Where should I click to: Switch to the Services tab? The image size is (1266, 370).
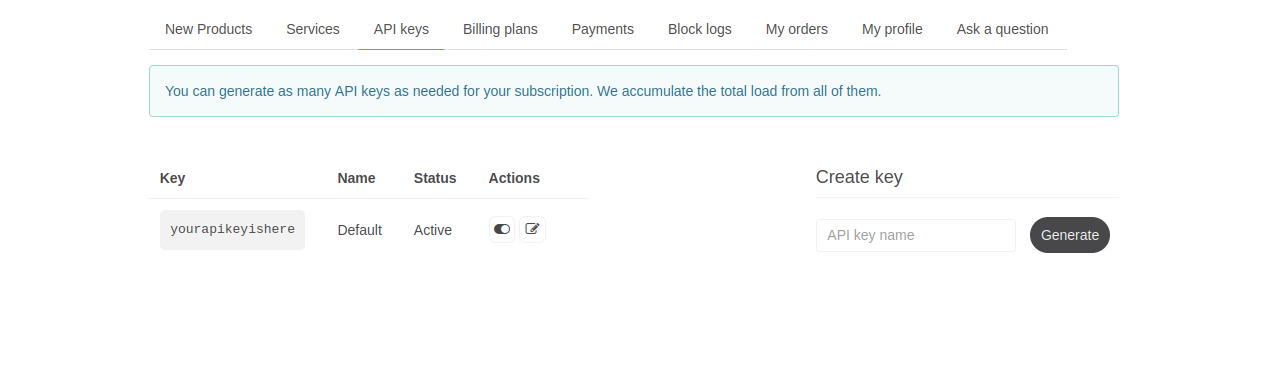click(313, 29)
